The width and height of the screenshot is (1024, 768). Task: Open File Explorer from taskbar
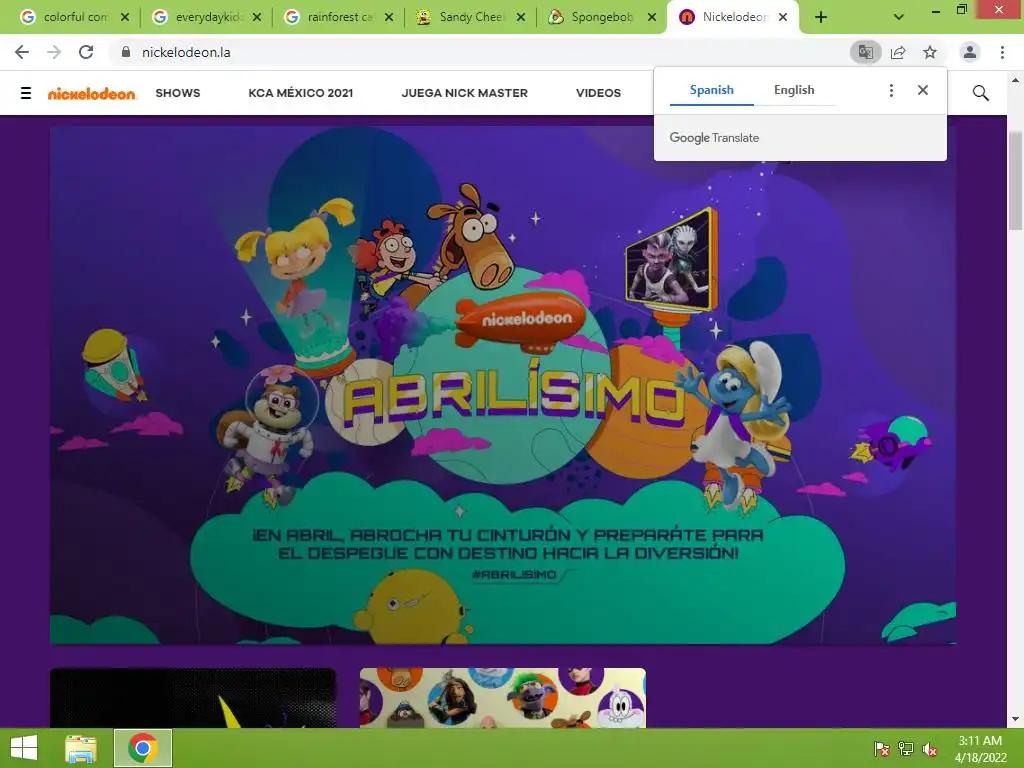click(81, 748)
